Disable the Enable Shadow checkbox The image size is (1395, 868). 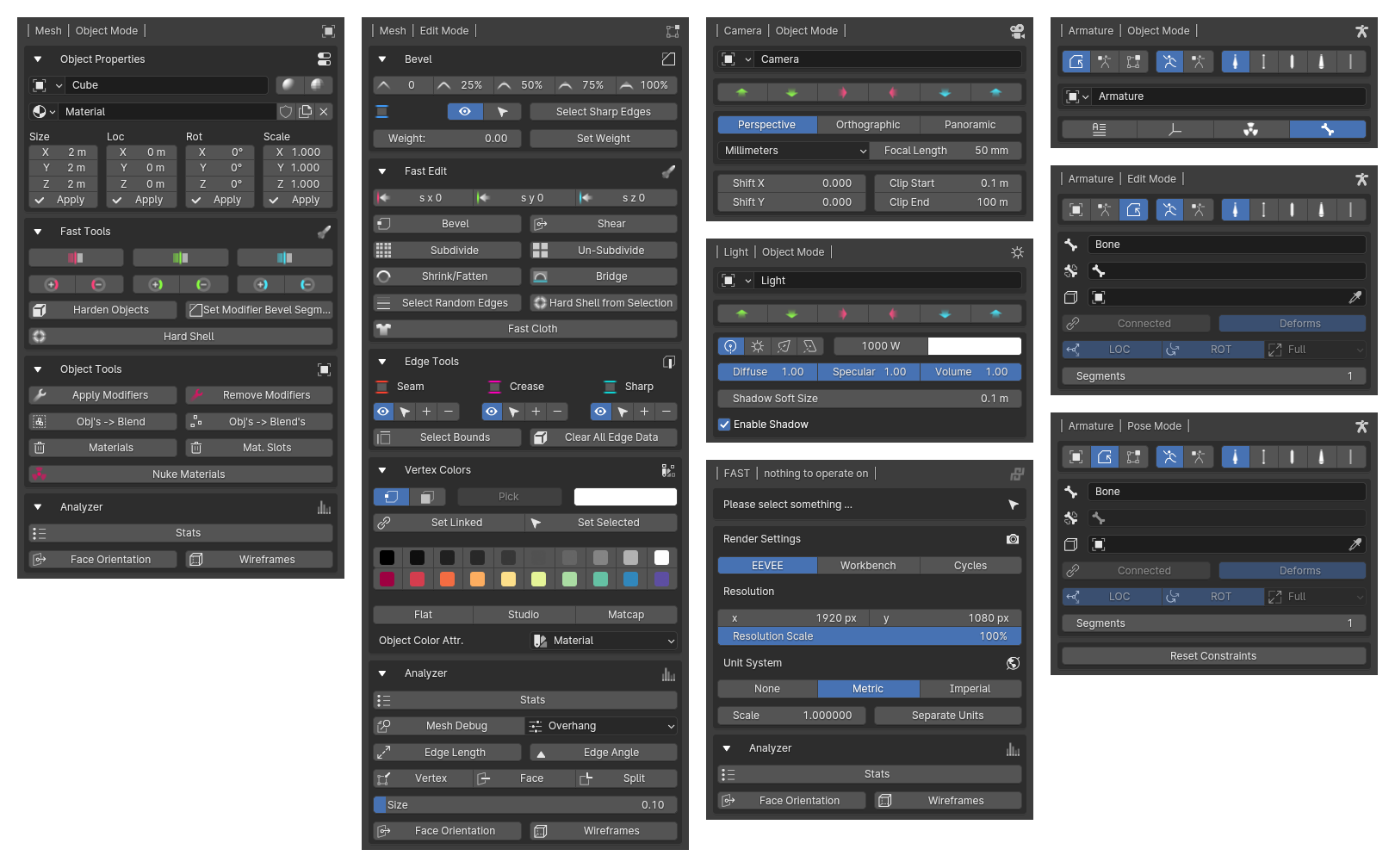[724, 425]
